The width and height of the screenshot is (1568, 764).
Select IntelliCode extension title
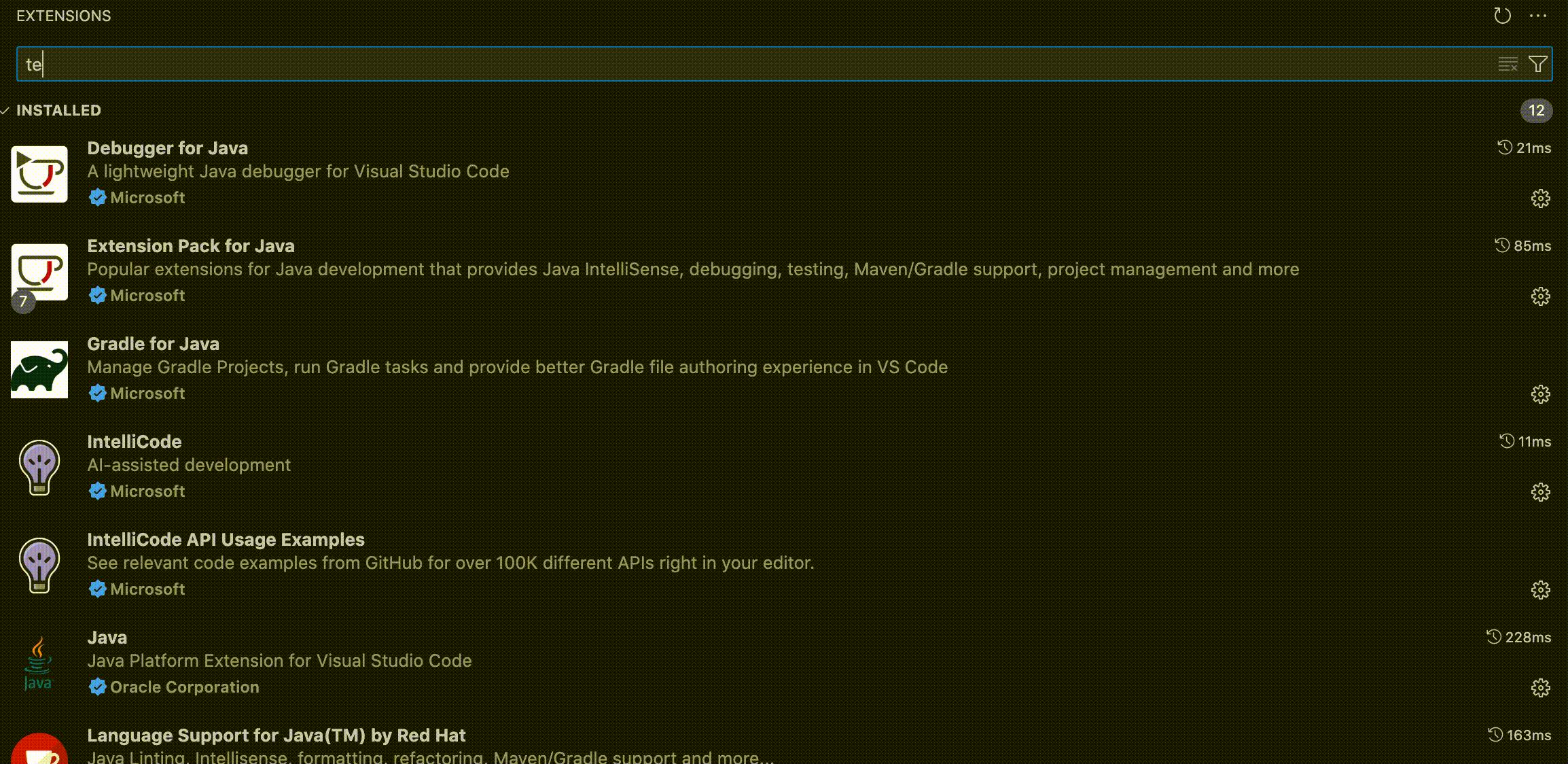coord(135,442)
